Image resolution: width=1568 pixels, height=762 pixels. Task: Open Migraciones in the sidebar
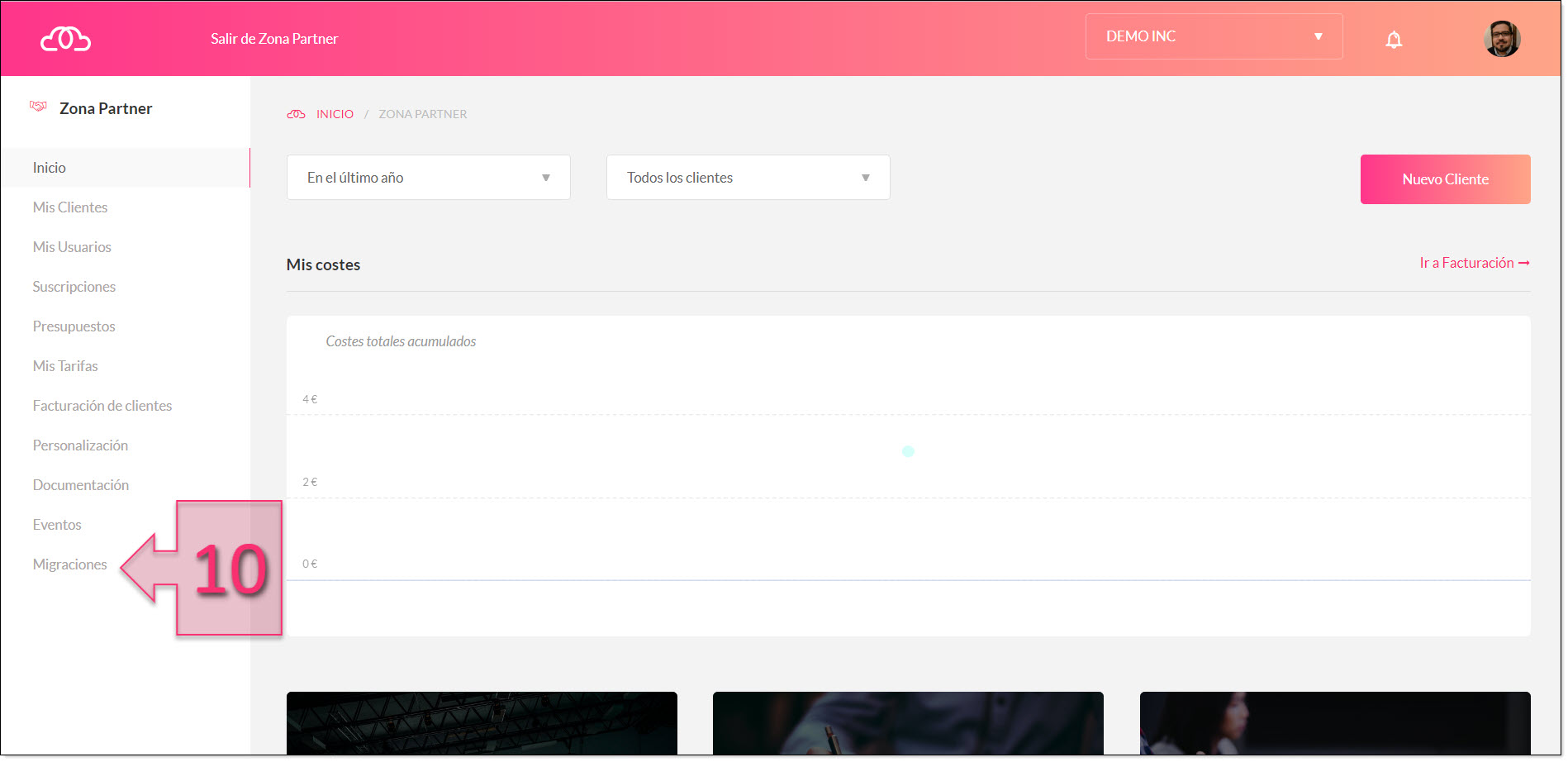click(70, 564)
